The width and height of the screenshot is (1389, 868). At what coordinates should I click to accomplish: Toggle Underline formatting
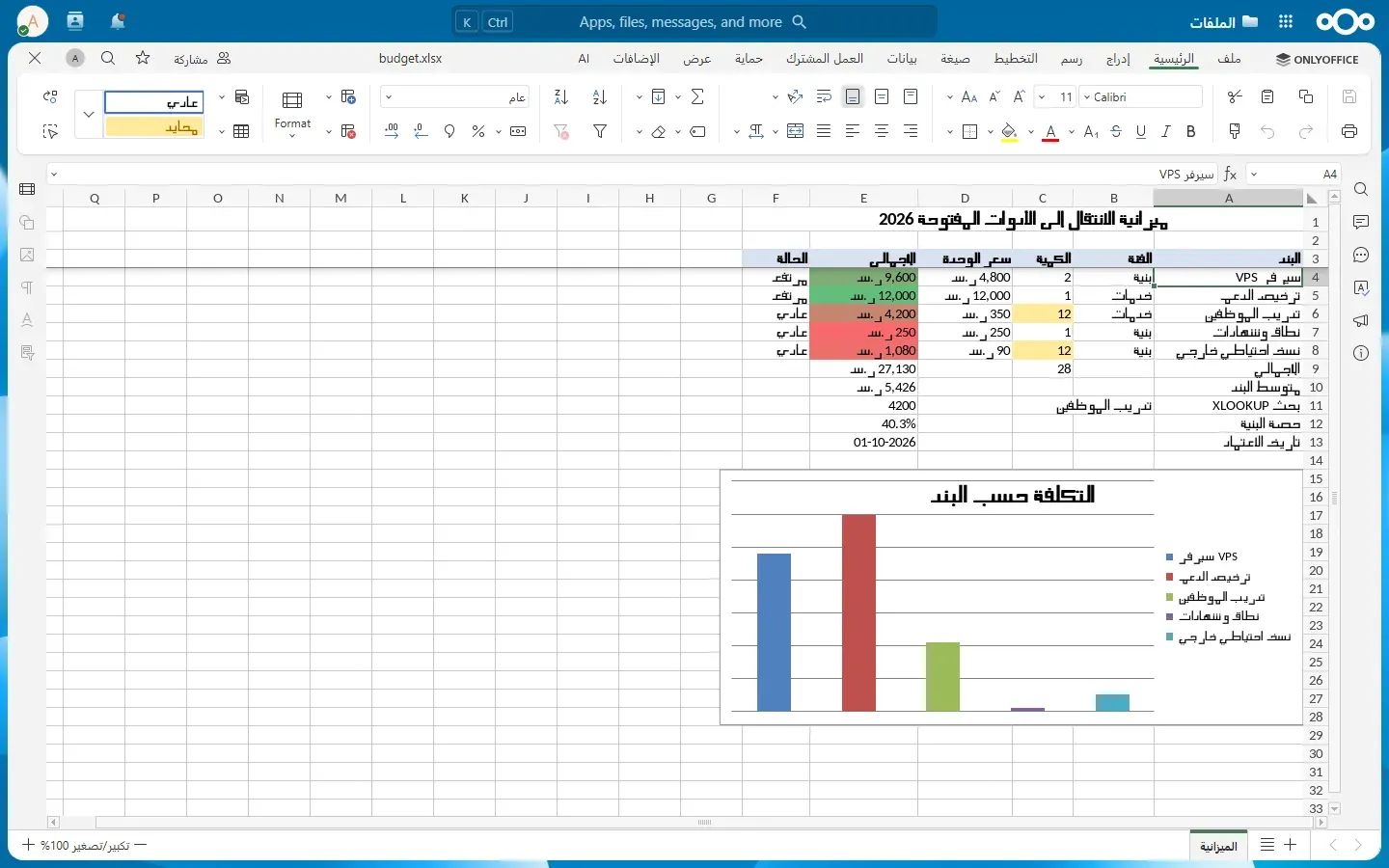click(x=1141, y=131)
